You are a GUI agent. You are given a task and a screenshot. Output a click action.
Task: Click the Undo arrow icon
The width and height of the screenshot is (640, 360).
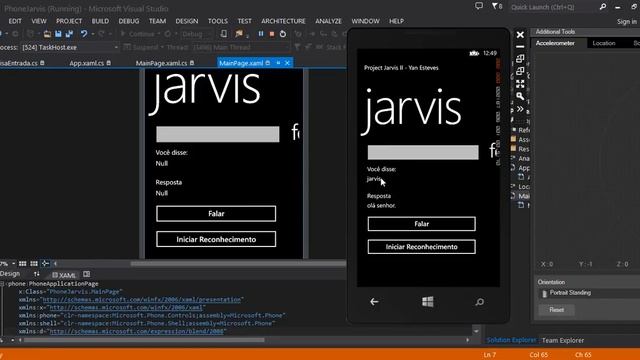coord(84,34)
